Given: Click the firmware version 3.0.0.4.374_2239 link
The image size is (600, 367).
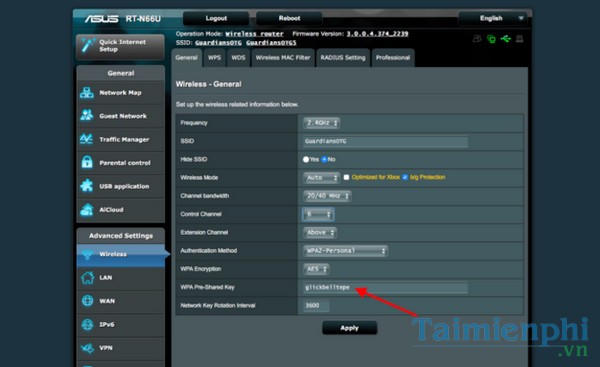Looking at the screenshot, I should click(377, 34).
